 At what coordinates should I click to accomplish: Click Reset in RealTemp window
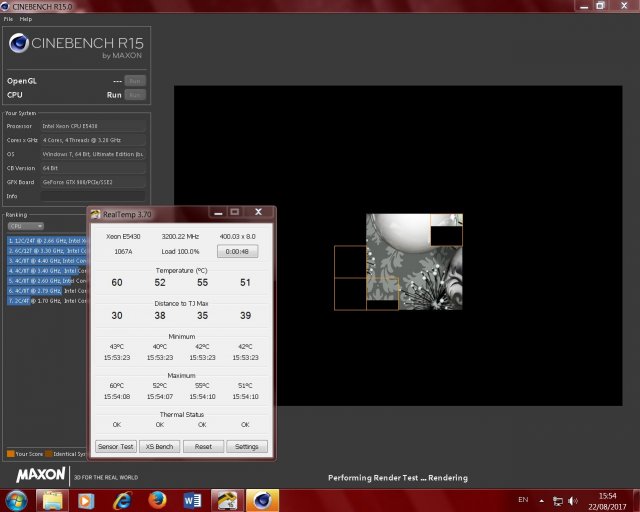[203, 447]
